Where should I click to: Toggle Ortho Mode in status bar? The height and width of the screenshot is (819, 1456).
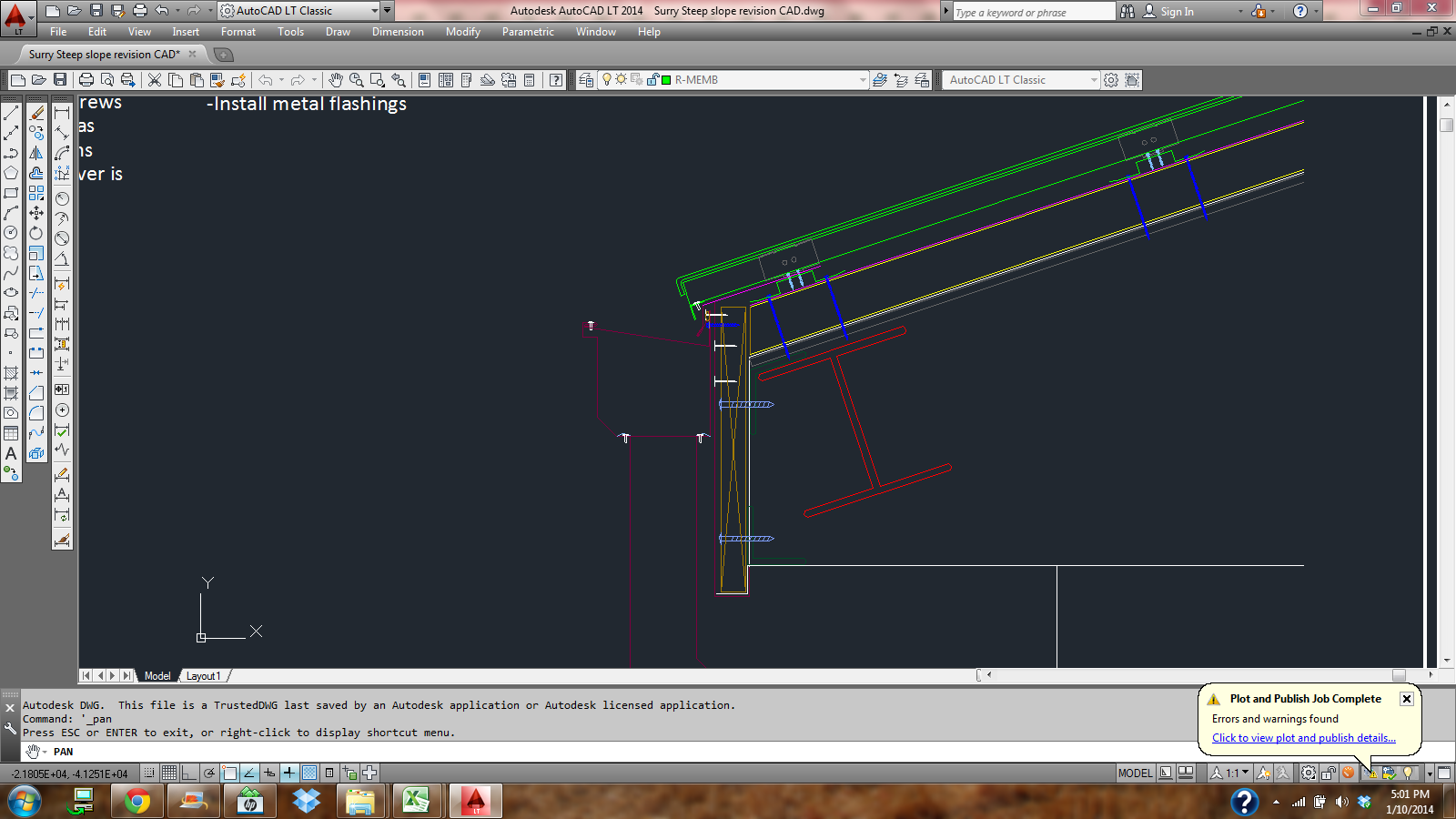[189, 773]
